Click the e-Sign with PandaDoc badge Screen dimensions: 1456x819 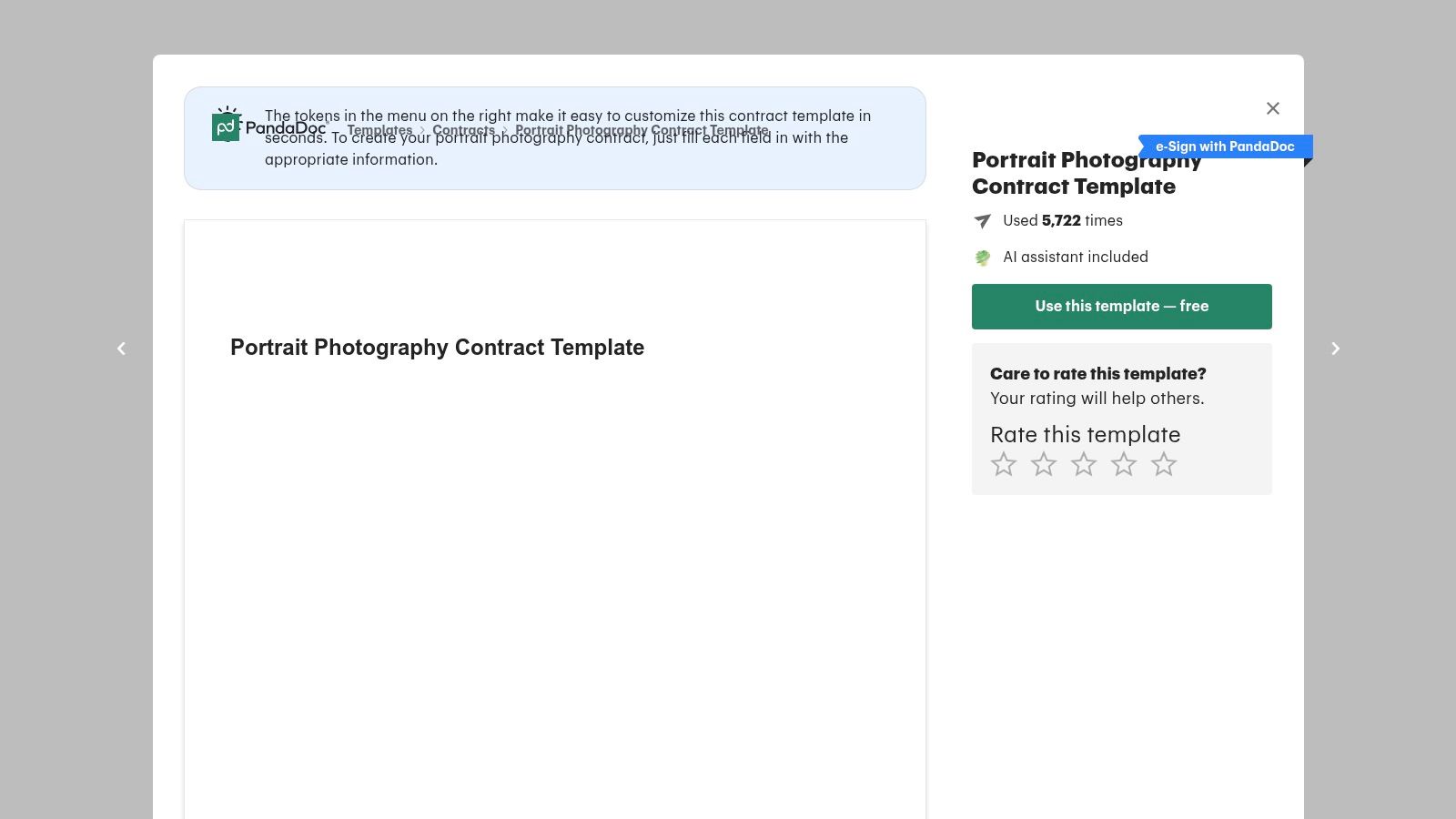click(1224, 147)
